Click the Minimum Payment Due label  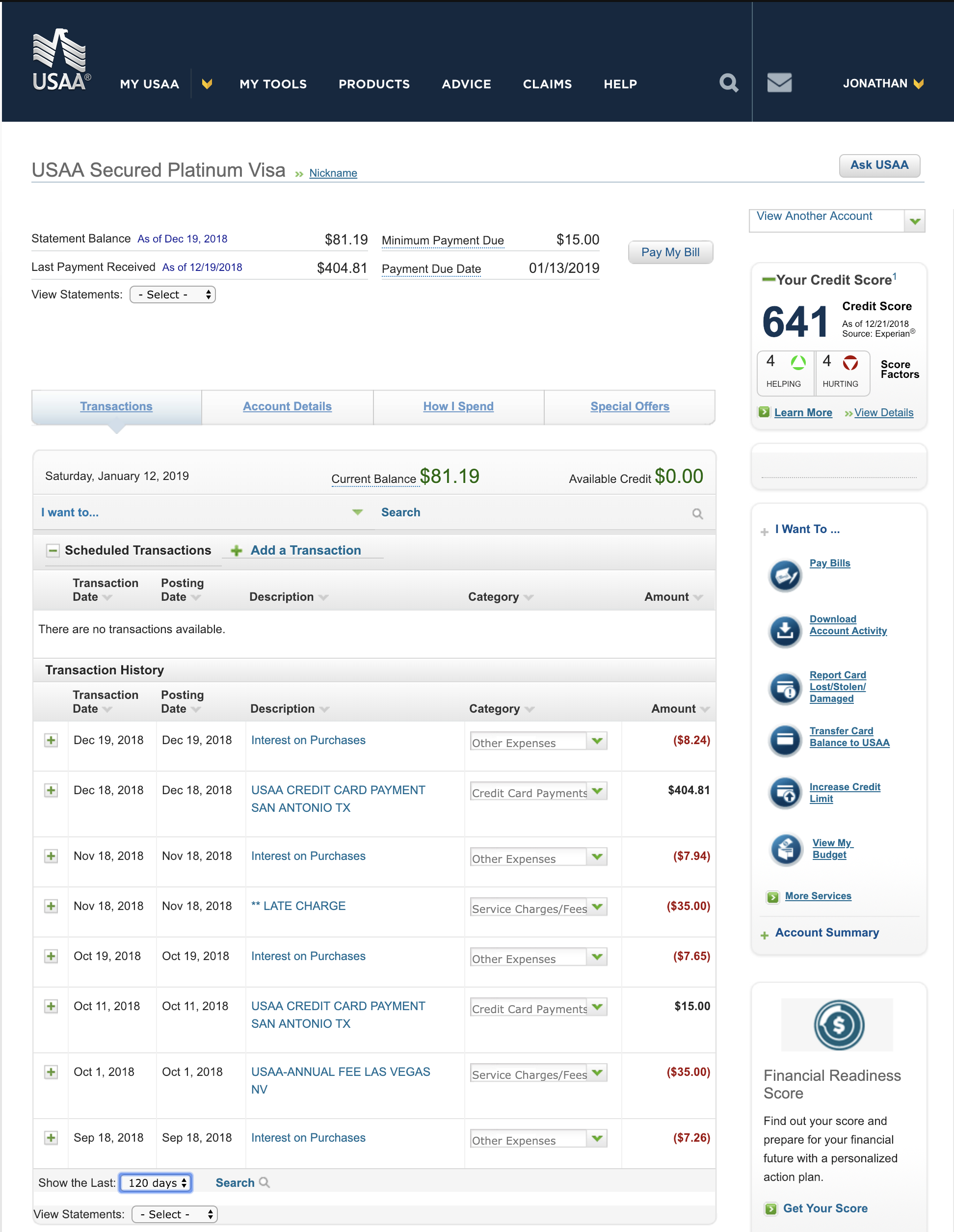443,241
